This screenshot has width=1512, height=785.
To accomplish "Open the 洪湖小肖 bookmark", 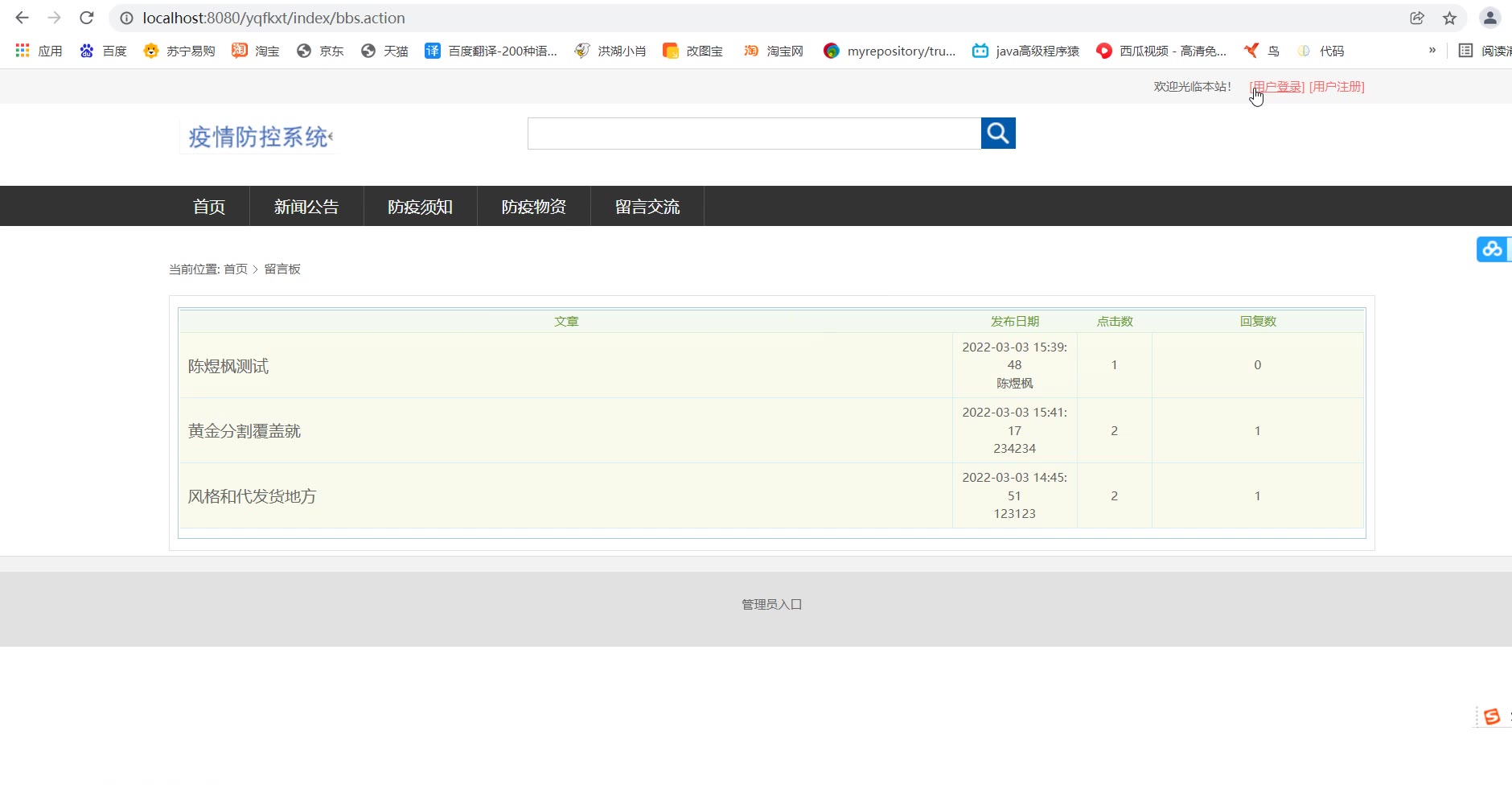I will pos(610,51).
